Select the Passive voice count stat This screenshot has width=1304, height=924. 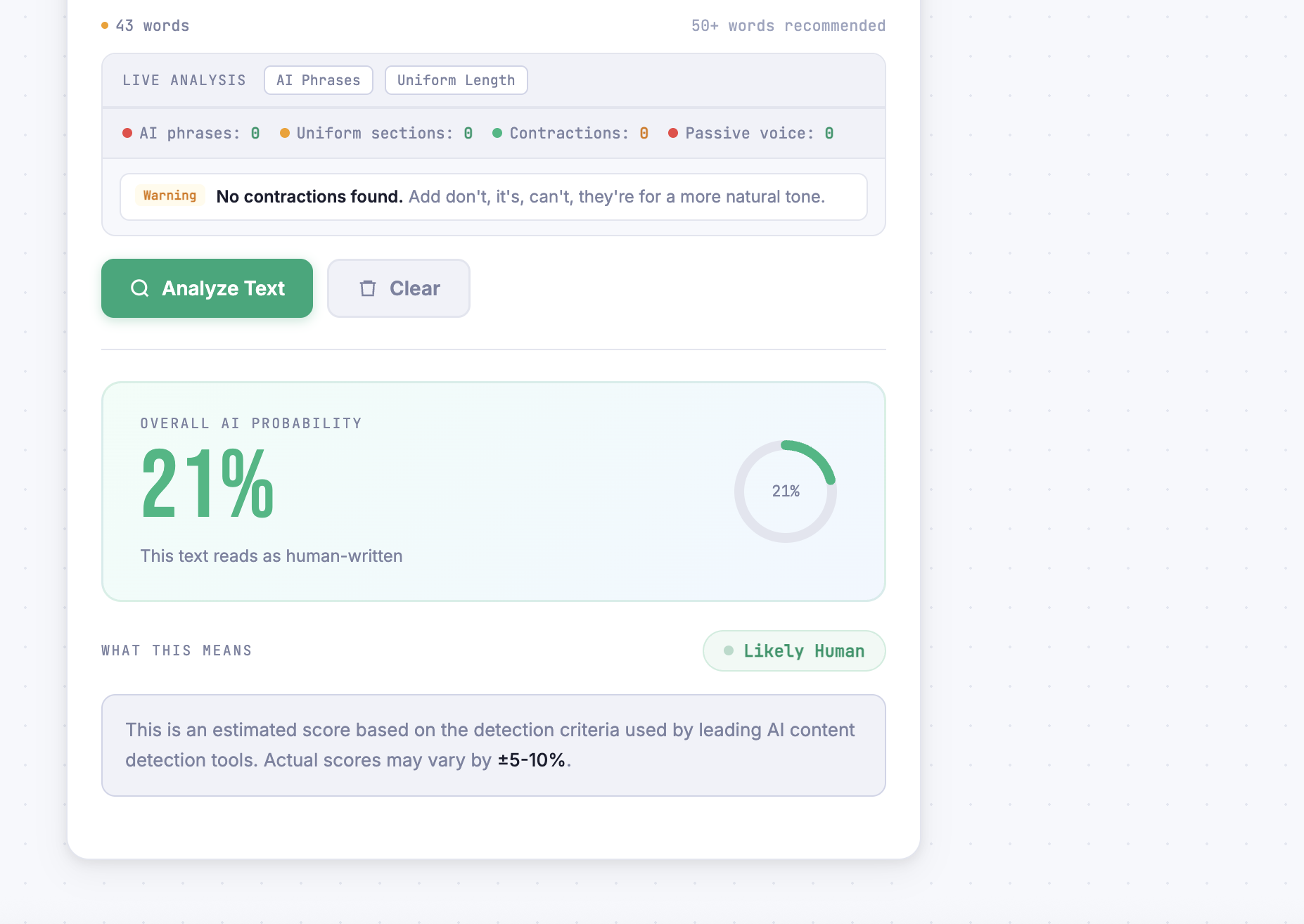click(x=751, y=134)
